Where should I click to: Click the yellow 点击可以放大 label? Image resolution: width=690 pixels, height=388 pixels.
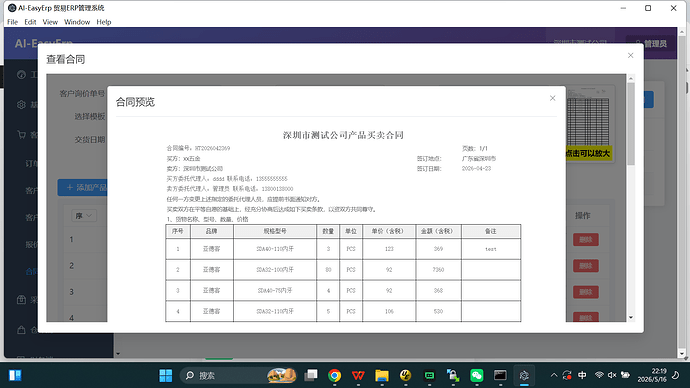588,154
